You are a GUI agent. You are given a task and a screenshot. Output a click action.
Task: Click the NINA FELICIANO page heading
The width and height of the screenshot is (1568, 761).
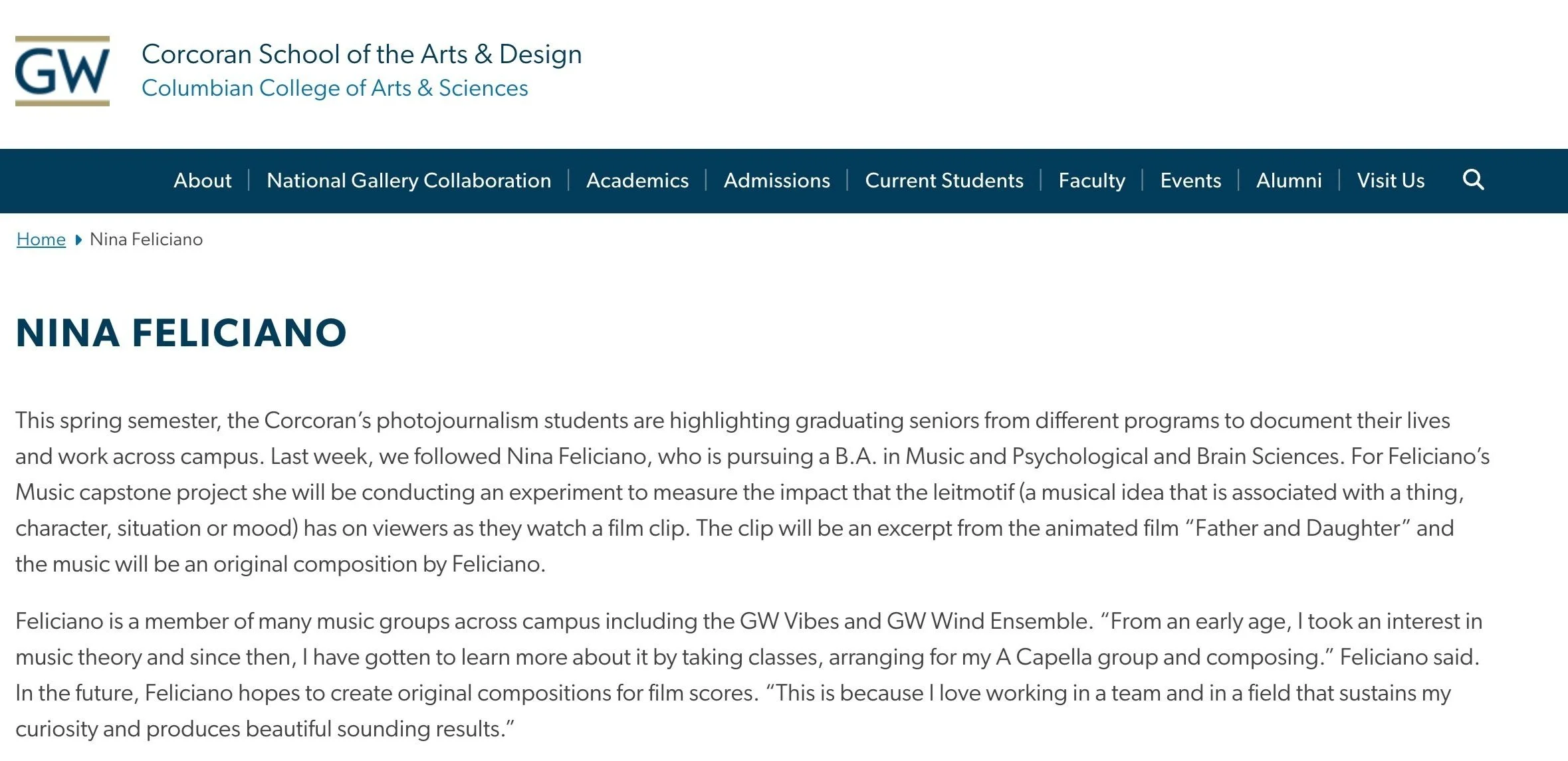tap(181, 333)
